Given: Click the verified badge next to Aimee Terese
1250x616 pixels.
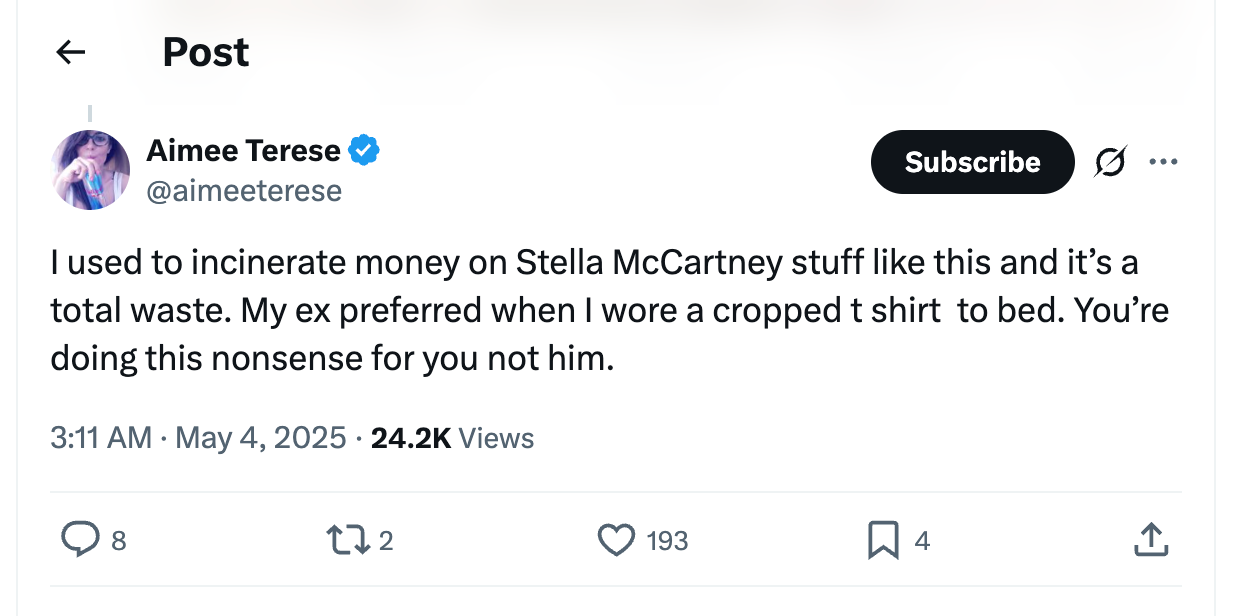Looking at the screenshot, I should click(364, 149).
